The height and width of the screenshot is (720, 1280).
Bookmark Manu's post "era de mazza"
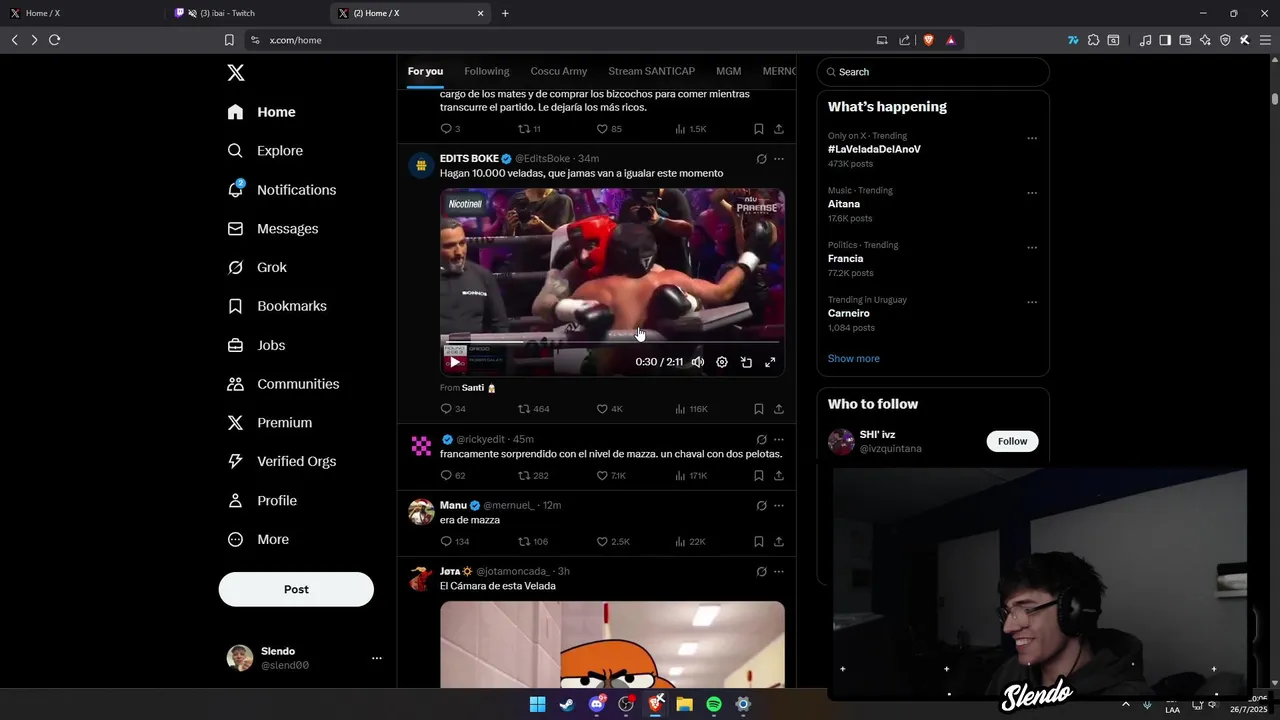click(x=759, y=542)
